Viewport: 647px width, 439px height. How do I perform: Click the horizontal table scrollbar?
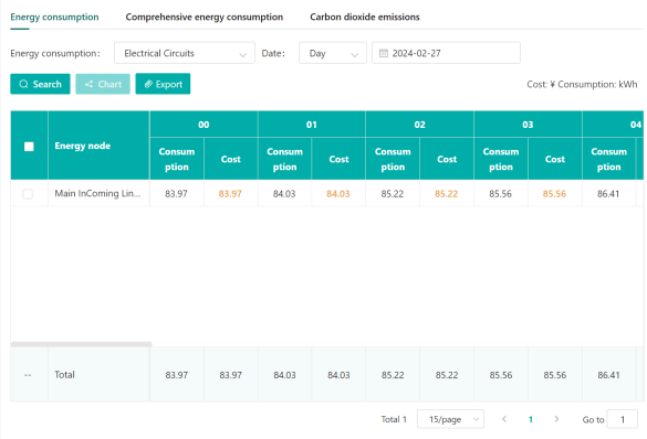tap(81, 344)
